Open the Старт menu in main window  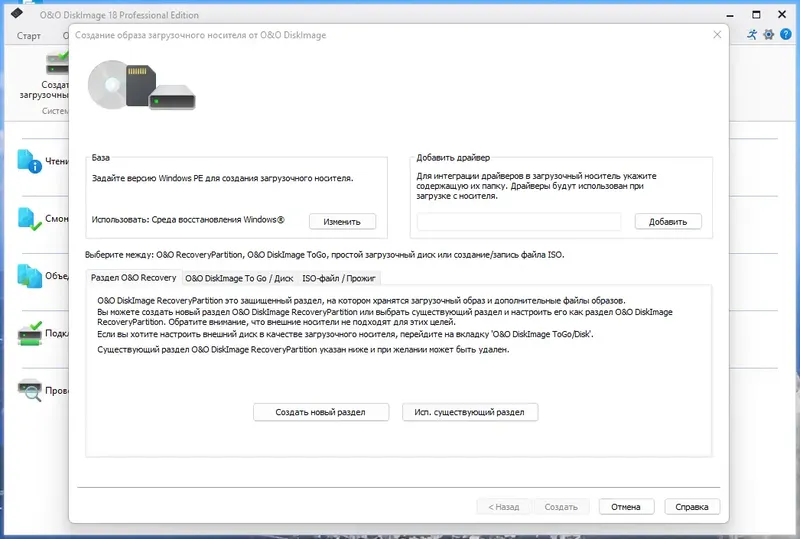(x=29, y=36)
